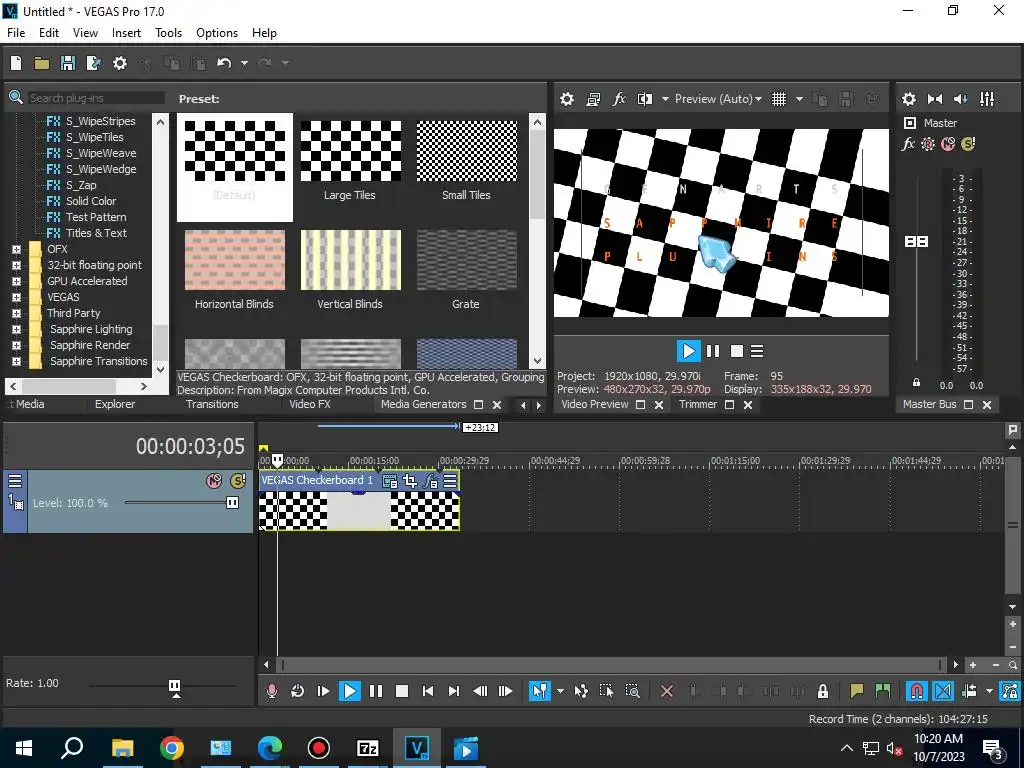Viewport: 1024px width, 768px height.
Task: Open Event Pan/Crop on Checkerboard event
Action: coord(410,481)
